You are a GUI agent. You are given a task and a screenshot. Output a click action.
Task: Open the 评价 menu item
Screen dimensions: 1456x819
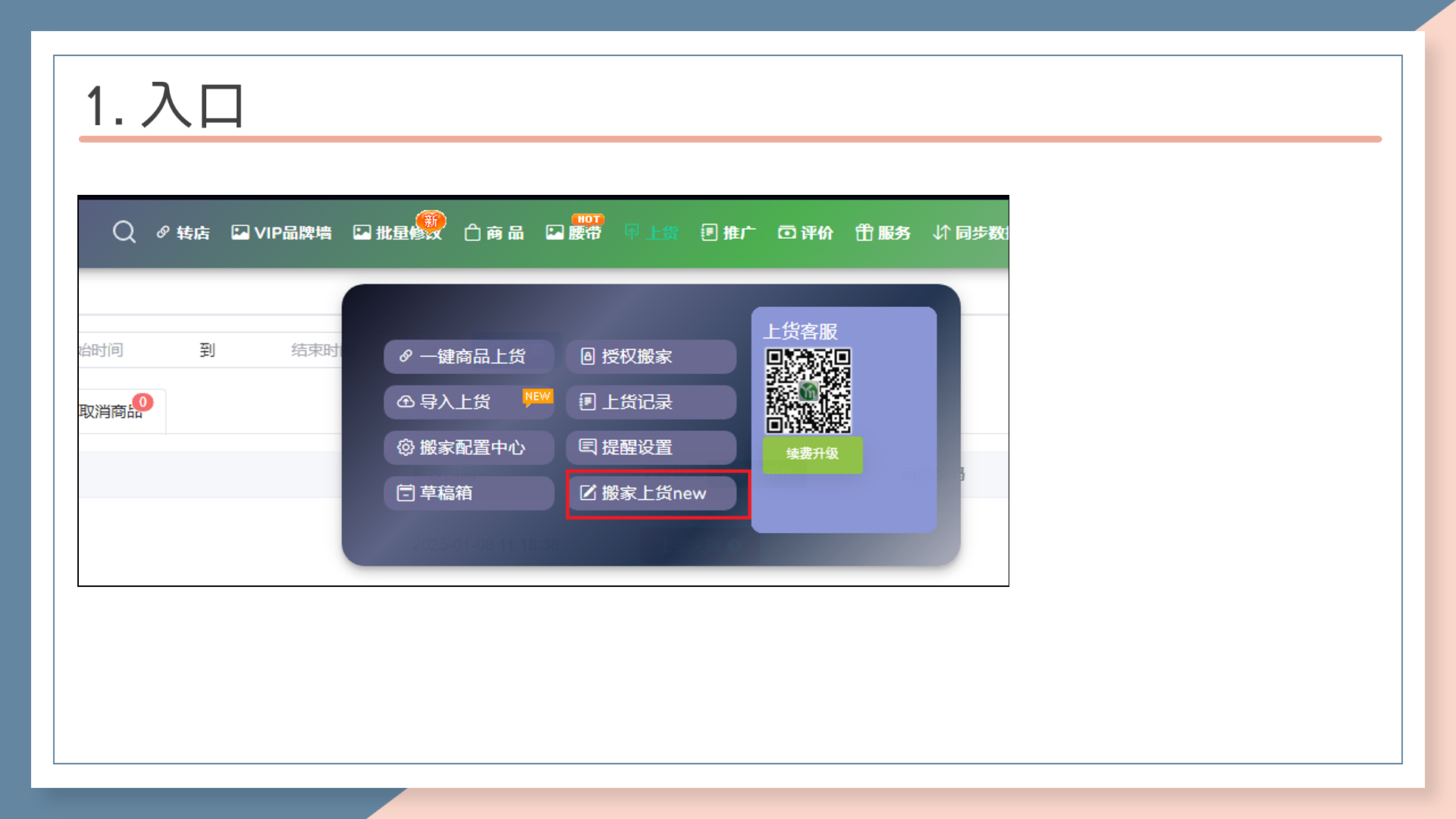[x=805, y=233]
